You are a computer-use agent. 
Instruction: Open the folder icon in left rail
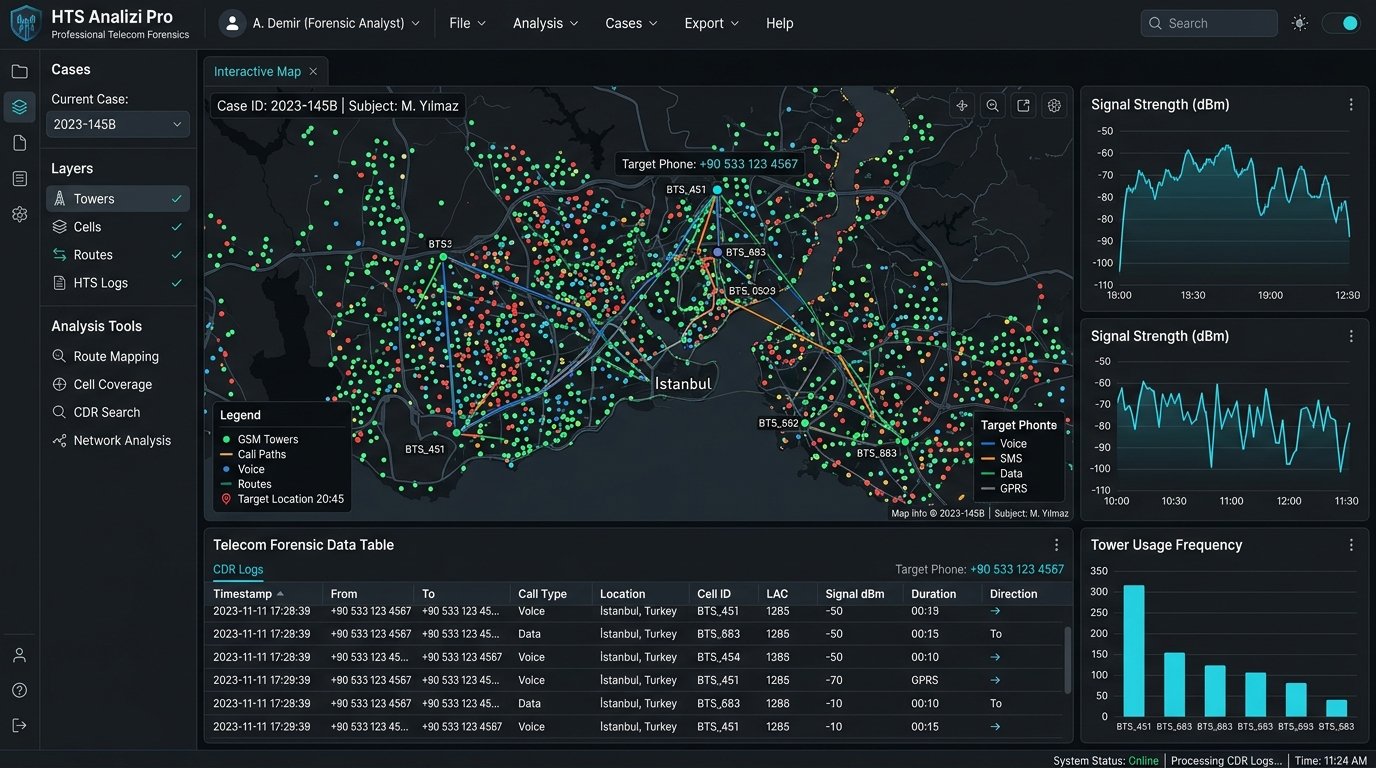(x=19, y=71)
